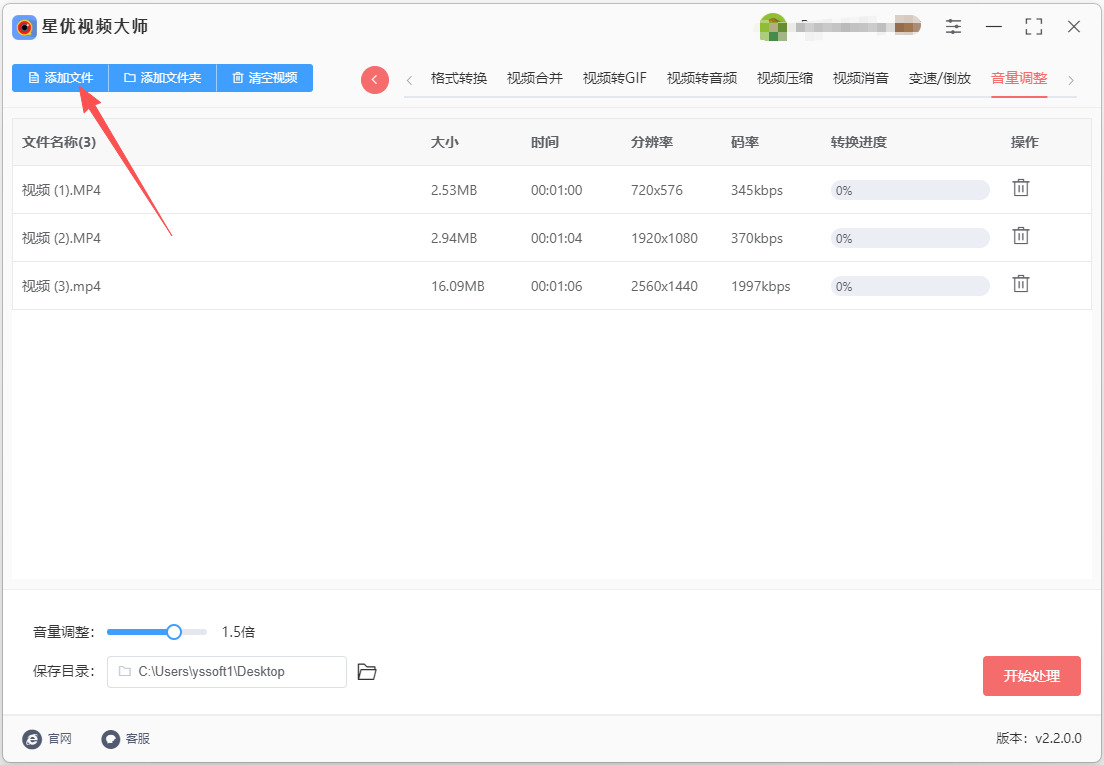Select the 音量调整 tab

[x=1020, y=78]
